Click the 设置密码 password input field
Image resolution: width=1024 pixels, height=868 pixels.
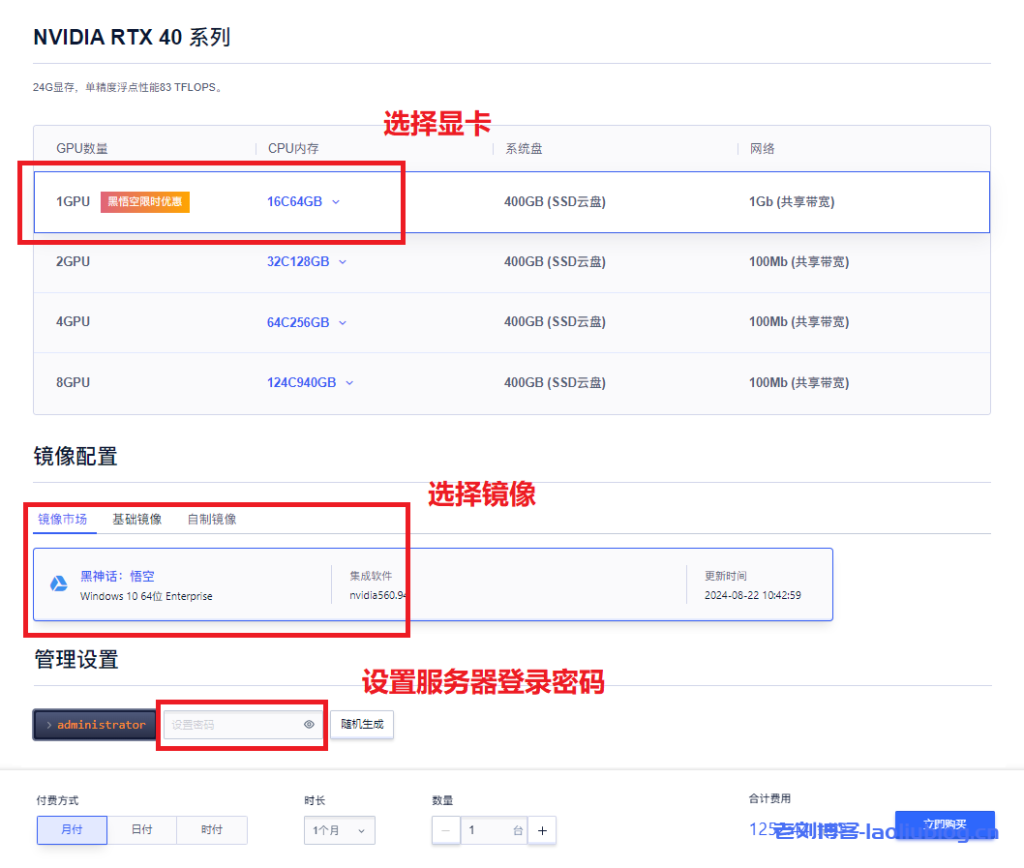230,725
